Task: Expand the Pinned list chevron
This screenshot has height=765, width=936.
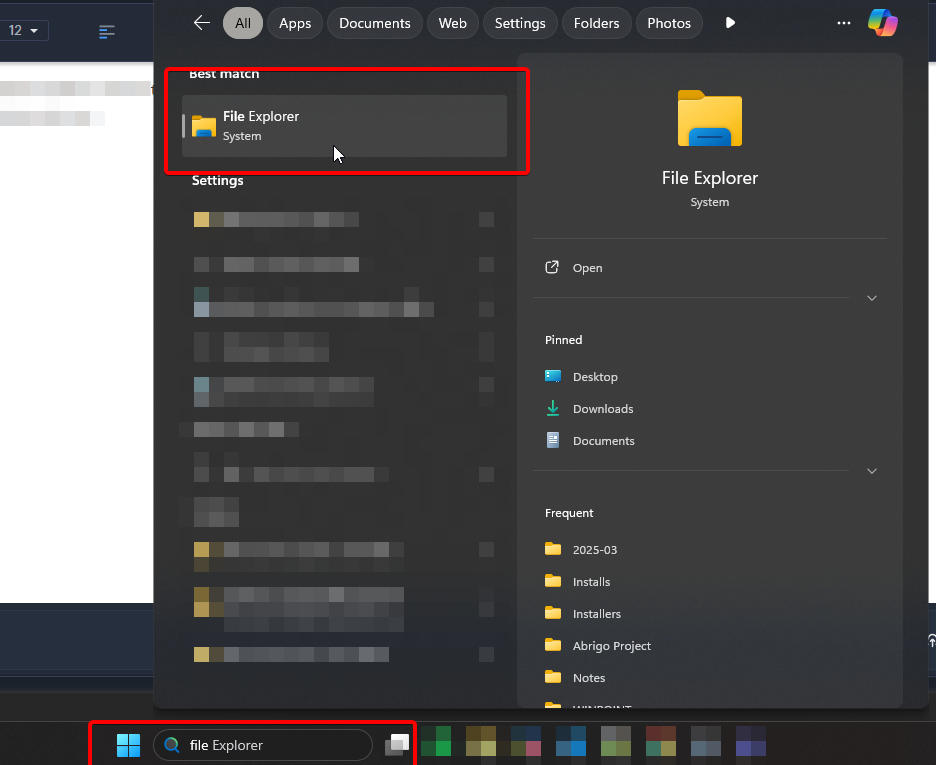Action: coord(872,471)
